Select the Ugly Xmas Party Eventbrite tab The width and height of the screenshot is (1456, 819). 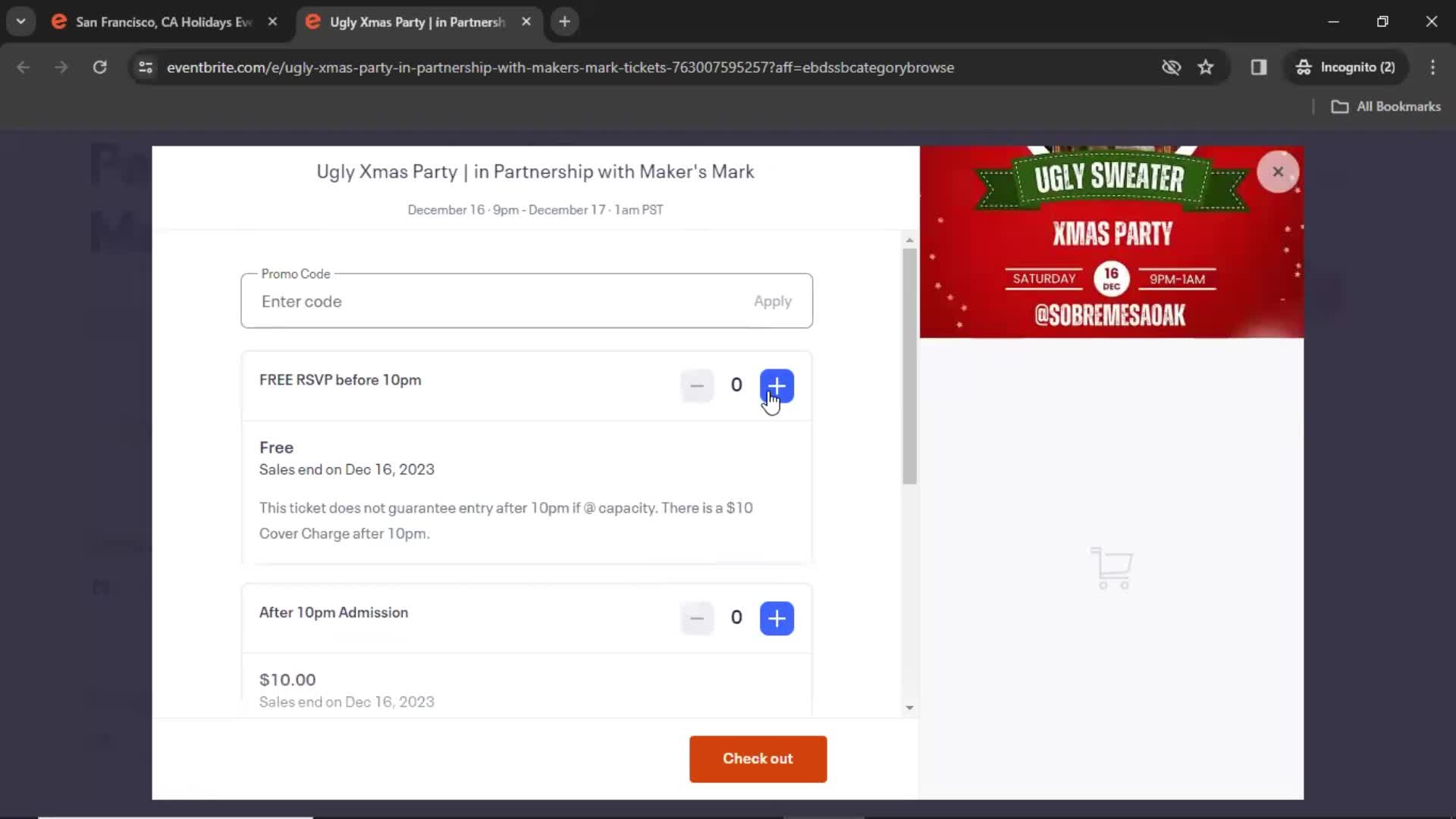coord(415,22)
